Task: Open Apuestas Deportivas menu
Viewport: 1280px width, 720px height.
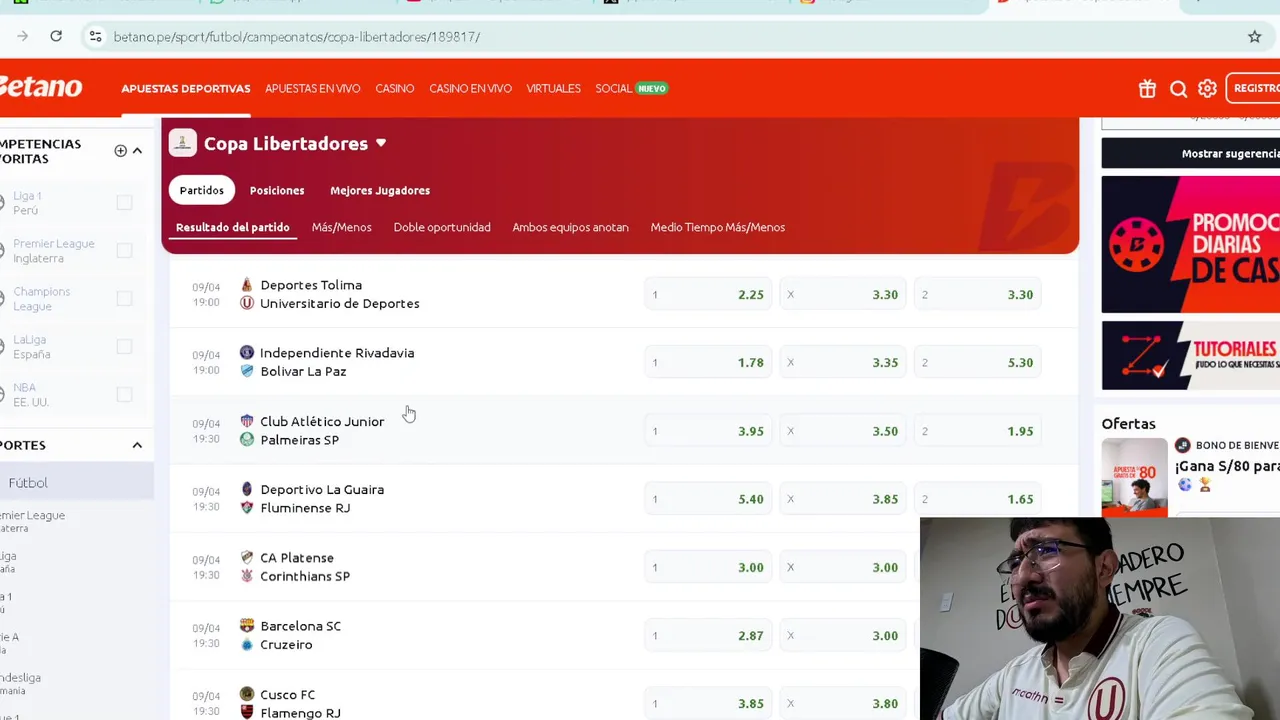Action: (186, 89)
